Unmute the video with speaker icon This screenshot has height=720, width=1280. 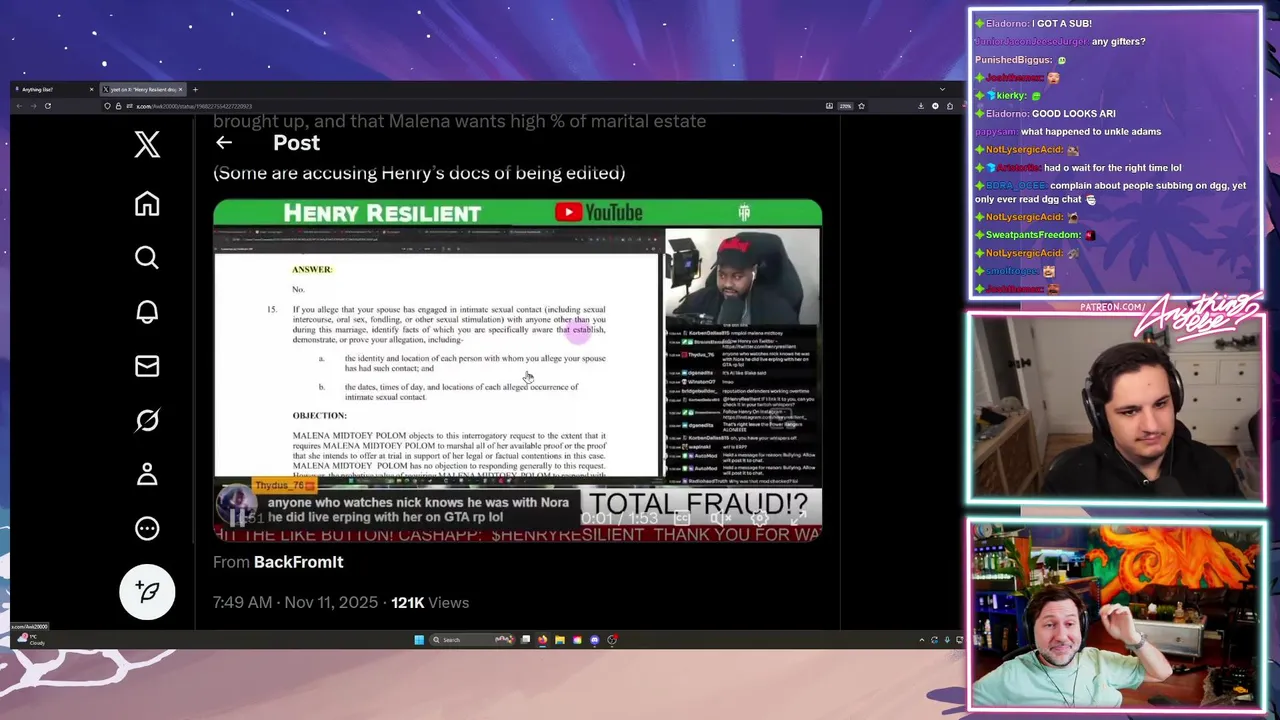coord(720,518)
